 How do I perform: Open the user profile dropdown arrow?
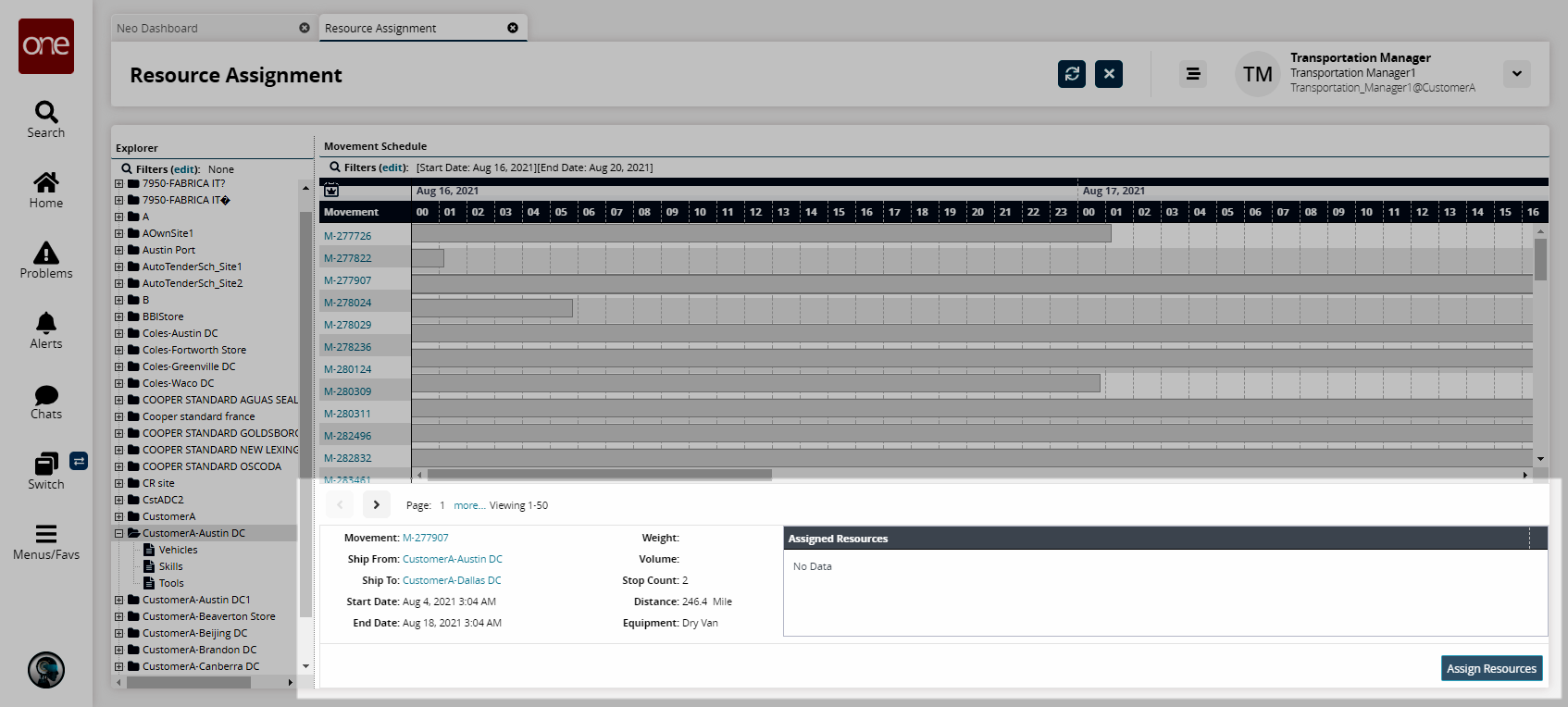pyautogui.click(x=1516, y=74)
